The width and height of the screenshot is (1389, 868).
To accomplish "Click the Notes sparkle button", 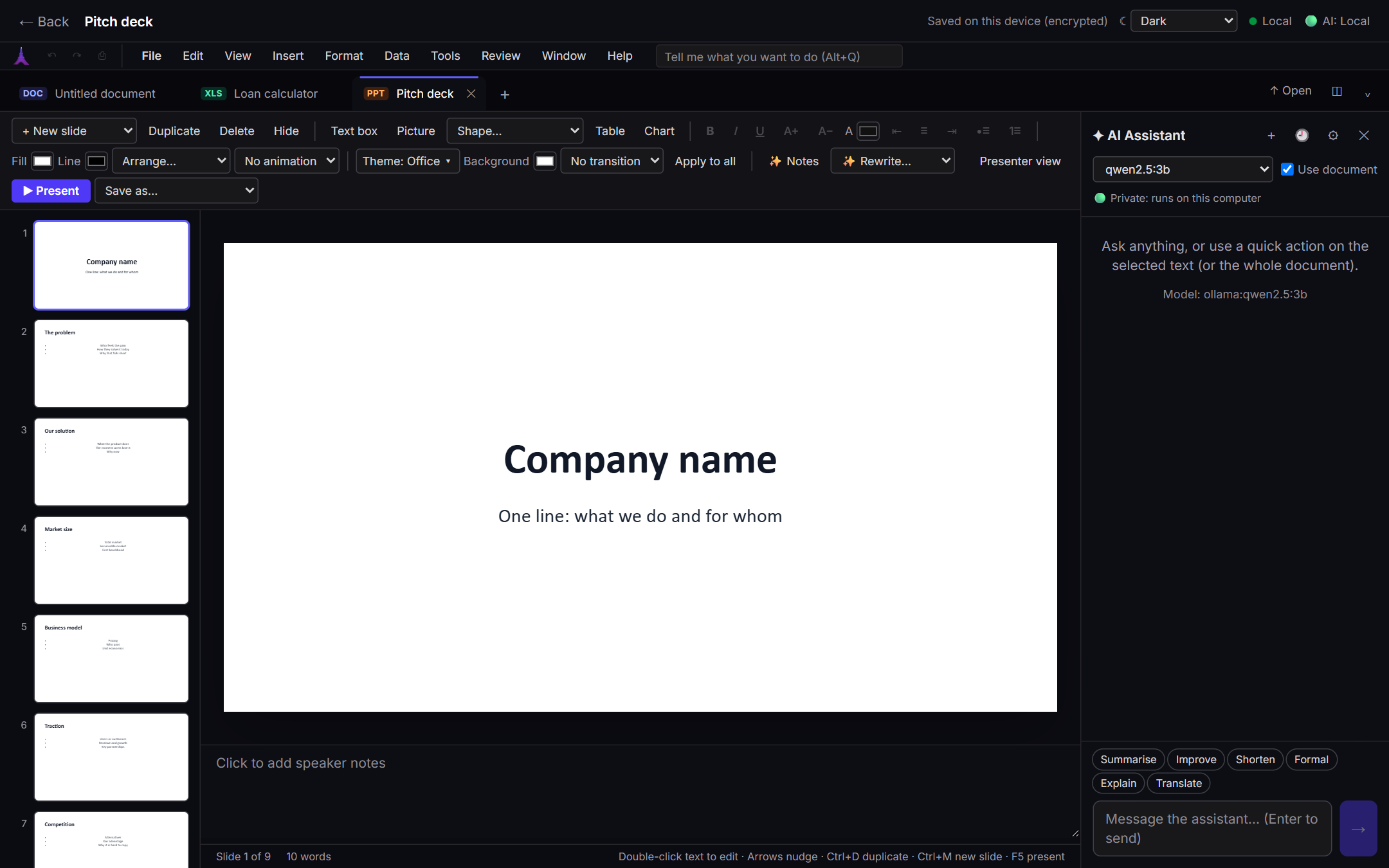I will (x=794, y=161).
